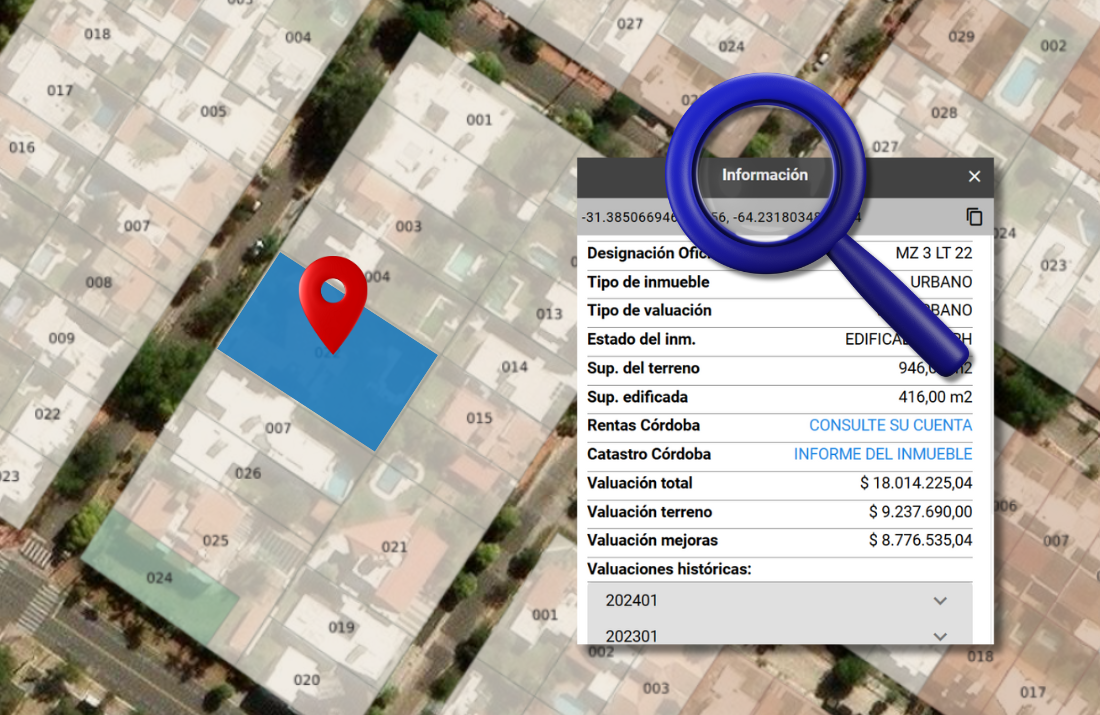Select parcel 009 on the map
The width and height of the screenshot is (1100, 715).
[62, 338]
